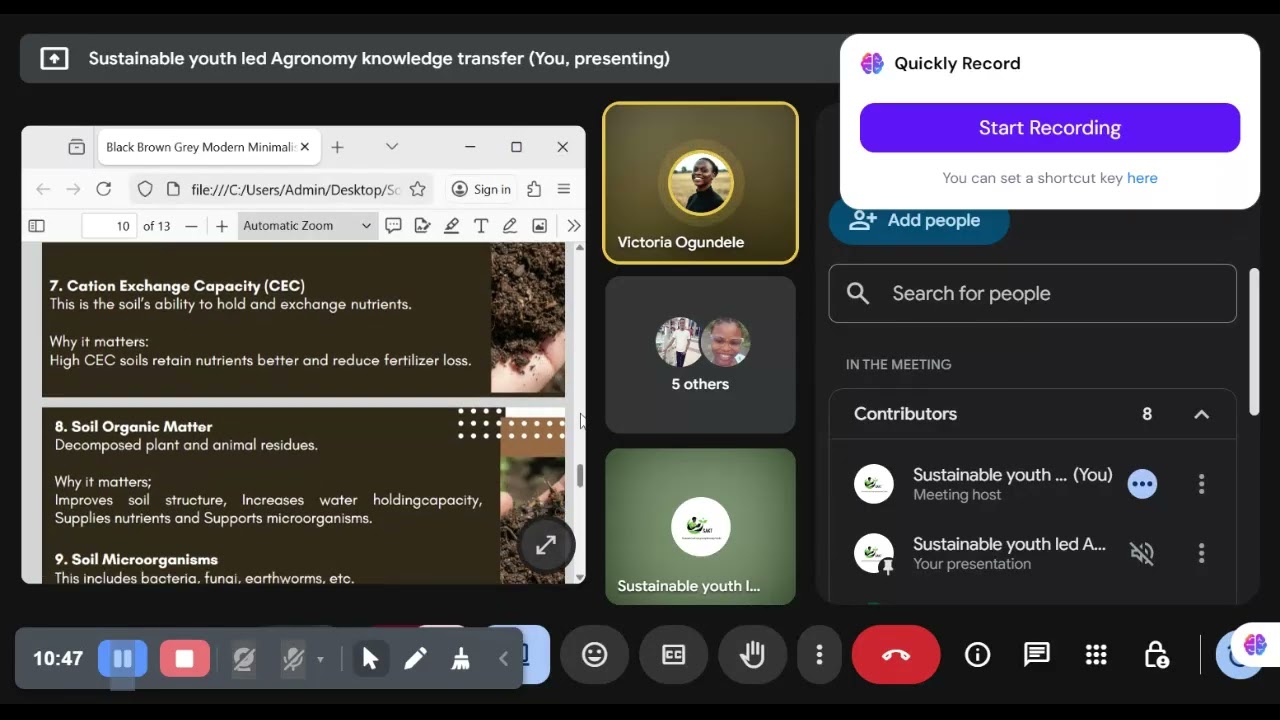Select Victoria Ogundele video tile
The height and width of the screenshot is (720, 1280).
click(700, 183)
